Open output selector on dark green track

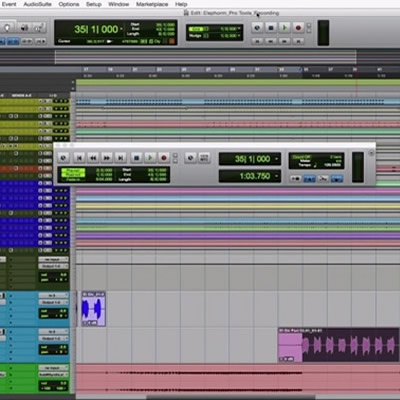point(53,266)
